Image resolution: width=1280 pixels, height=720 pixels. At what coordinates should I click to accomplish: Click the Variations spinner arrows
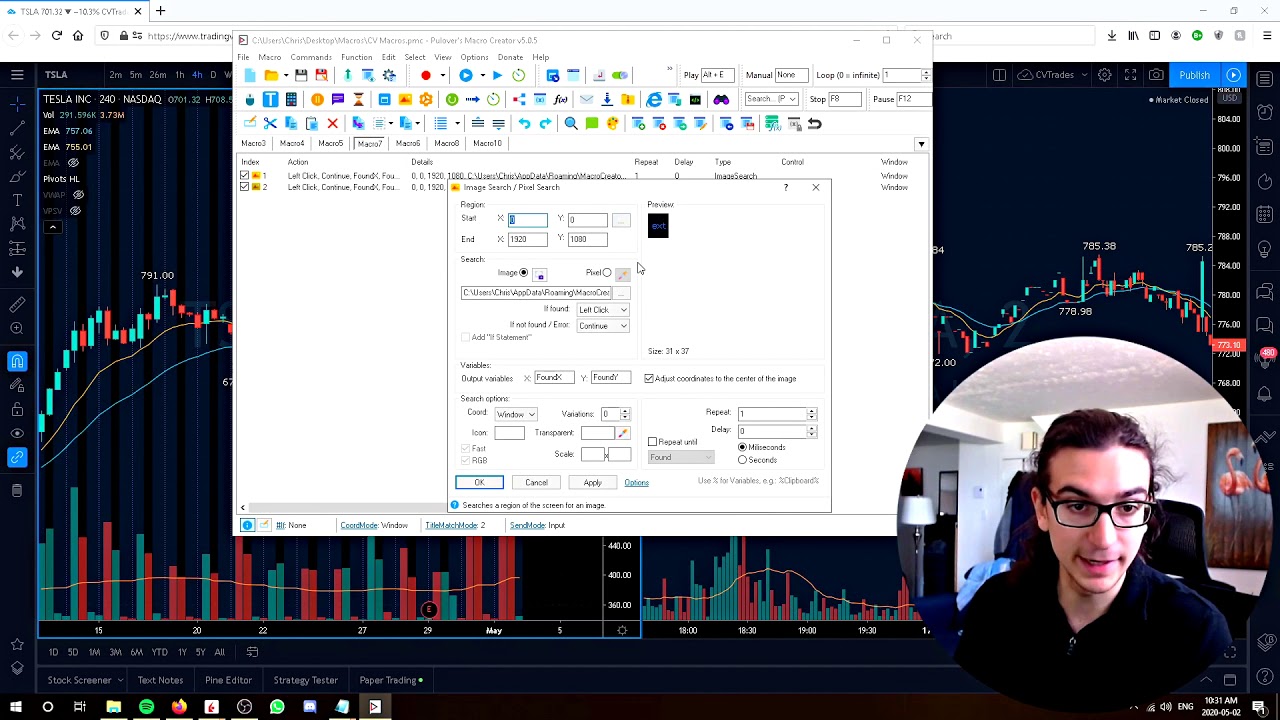pyautogui.click(x=625, y=414)
